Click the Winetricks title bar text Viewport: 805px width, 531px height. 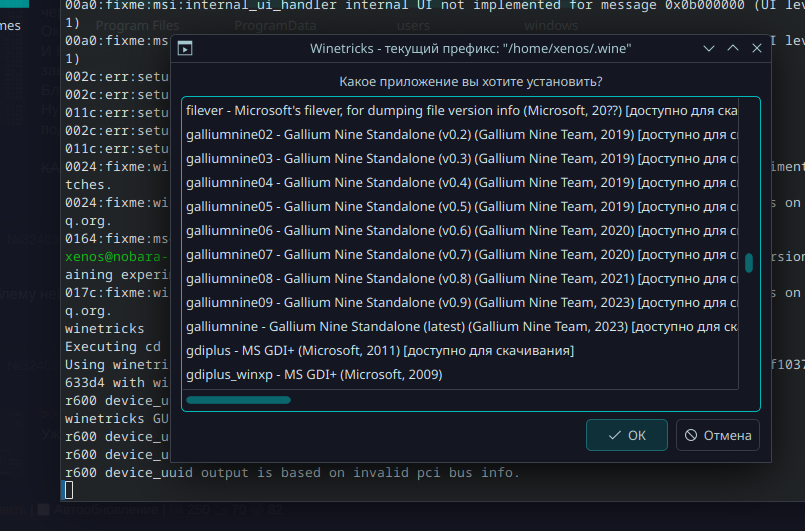pos(470,48)
